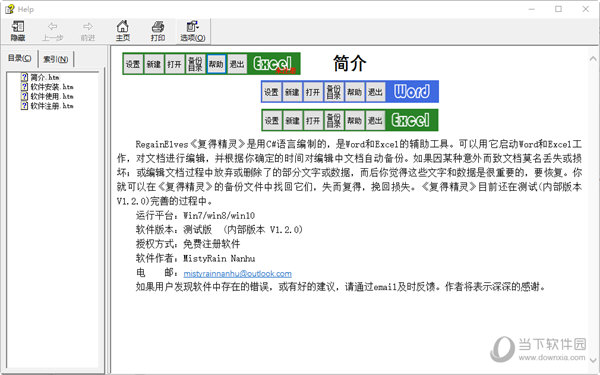Go forward with the 前进 button
This screenshot has height=375, width=600.
88,31
